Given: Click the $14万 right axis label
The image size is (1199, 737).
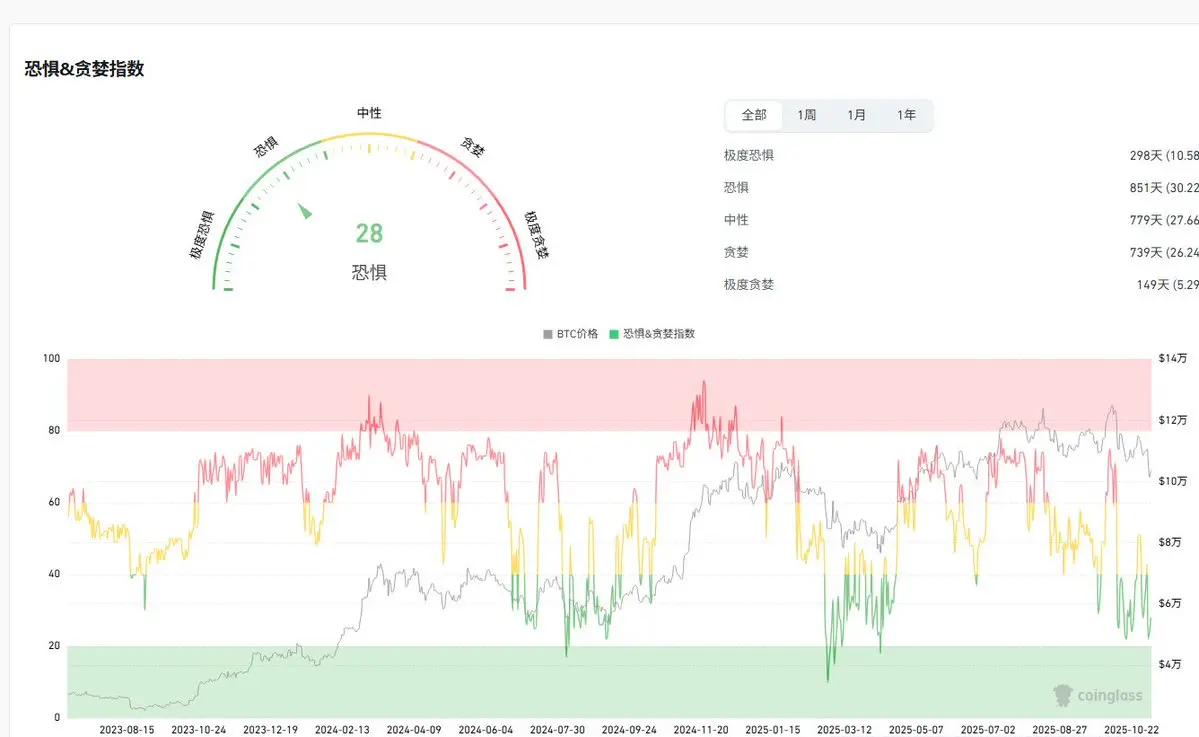Looking at the screenshot, I should (x=1173, y=359).
